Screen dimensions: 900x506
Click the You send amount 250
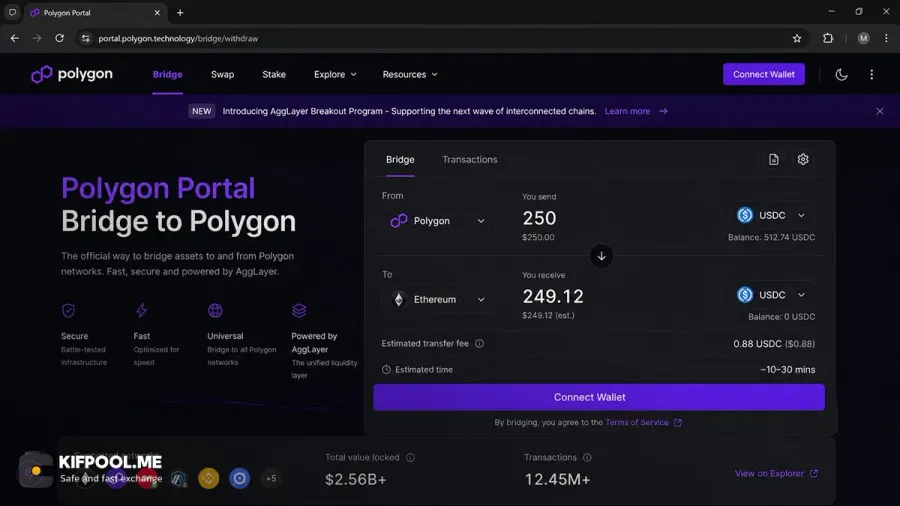539,218
